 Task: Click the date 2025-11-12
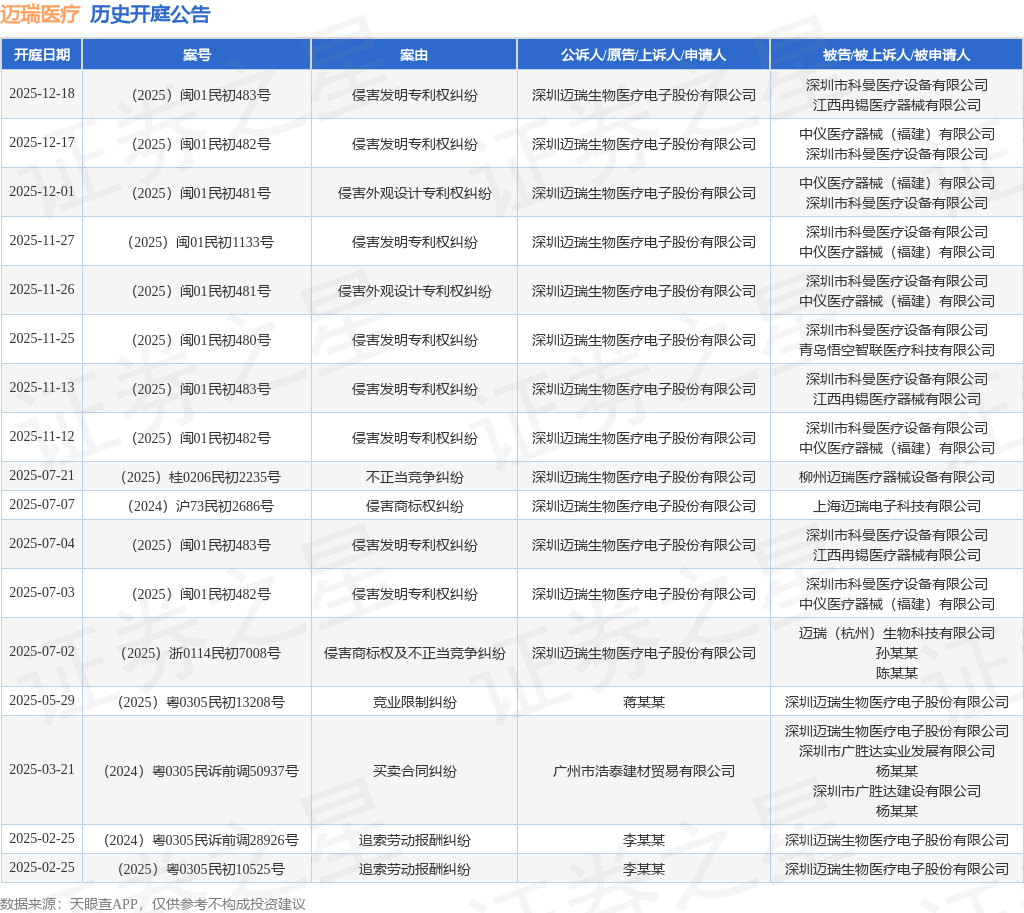42,436
